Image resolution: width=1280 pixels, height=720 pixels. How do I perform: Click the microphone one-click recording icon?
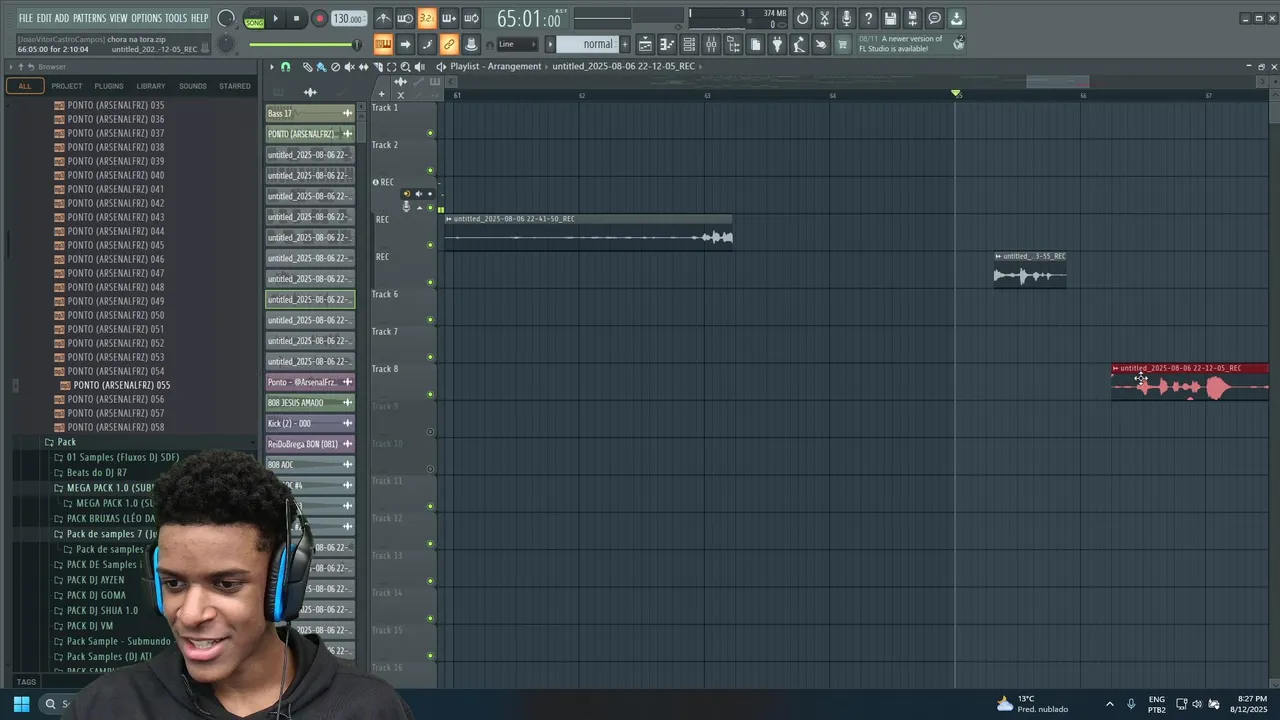pos(846,18)
